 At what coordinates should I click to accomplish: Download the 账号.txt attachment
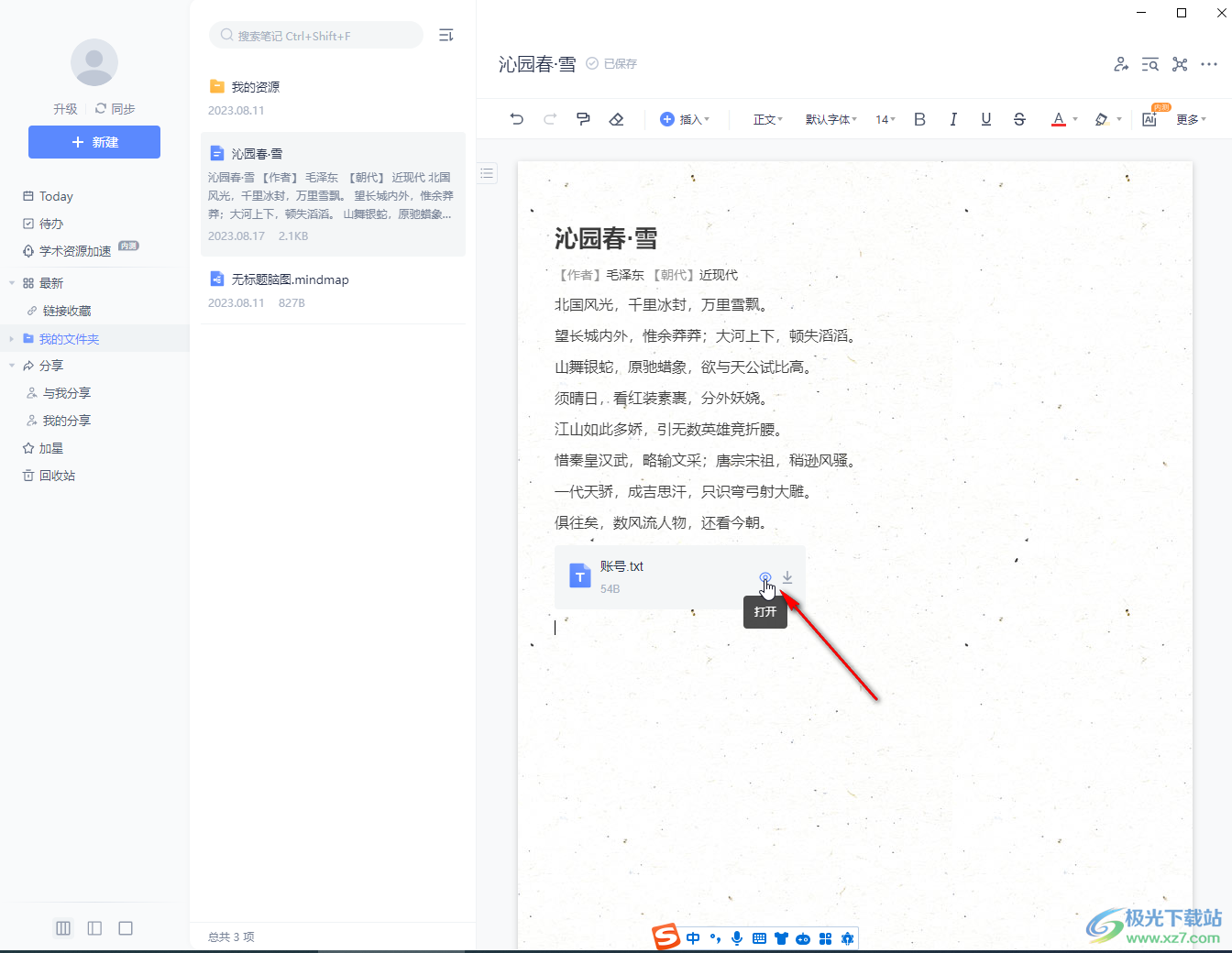(787, 577)
